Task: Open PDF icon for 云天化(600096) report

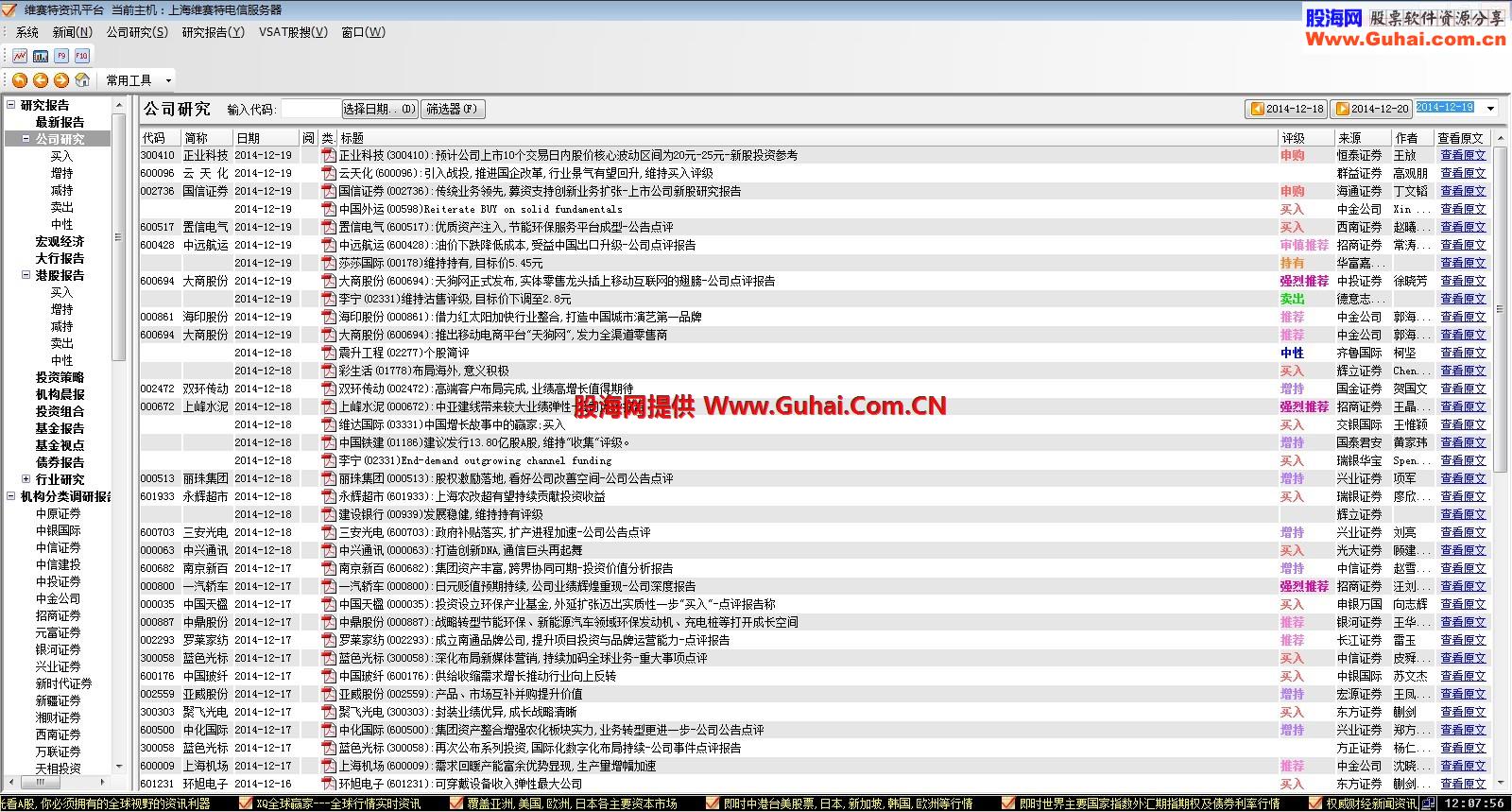Action: tap(329, 173)
